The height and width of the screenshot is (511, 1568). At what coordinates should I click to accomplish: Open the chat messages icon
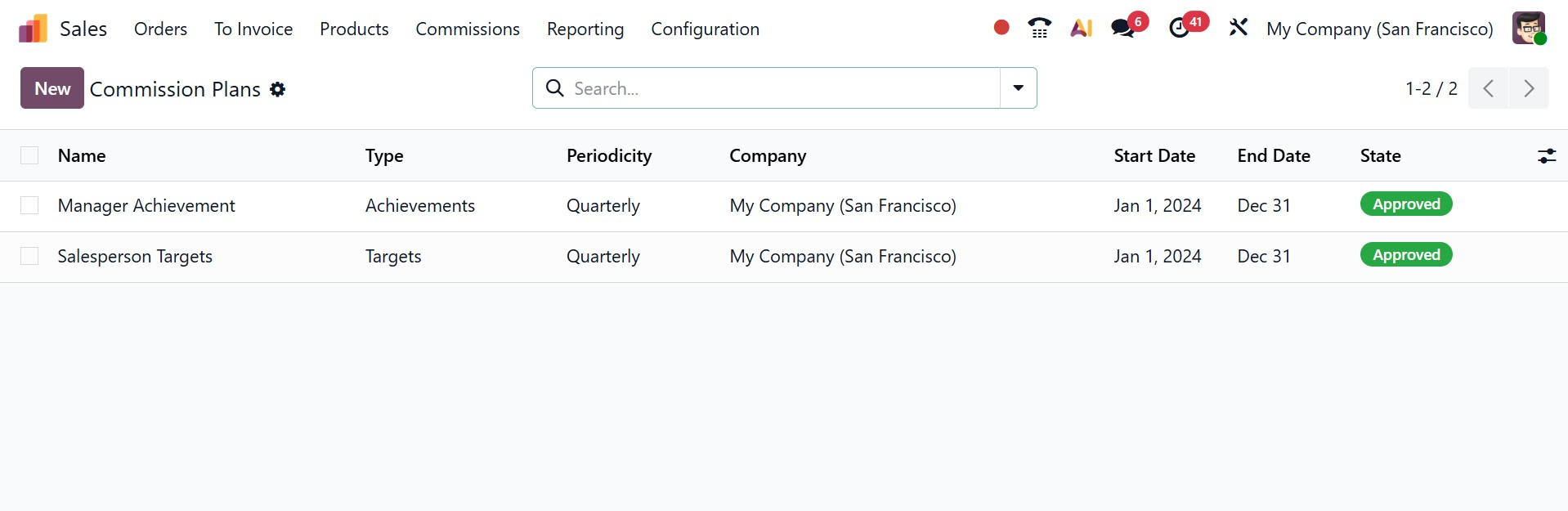[1123, 28]
